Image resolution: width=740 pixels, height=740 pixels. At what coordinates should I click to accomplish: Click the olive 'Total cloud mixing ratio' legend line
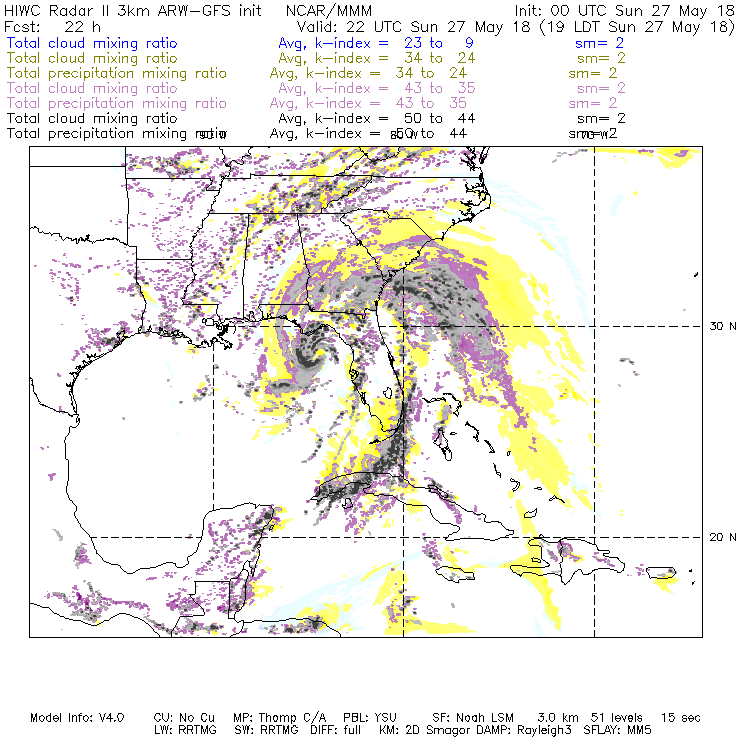(92, 59)
